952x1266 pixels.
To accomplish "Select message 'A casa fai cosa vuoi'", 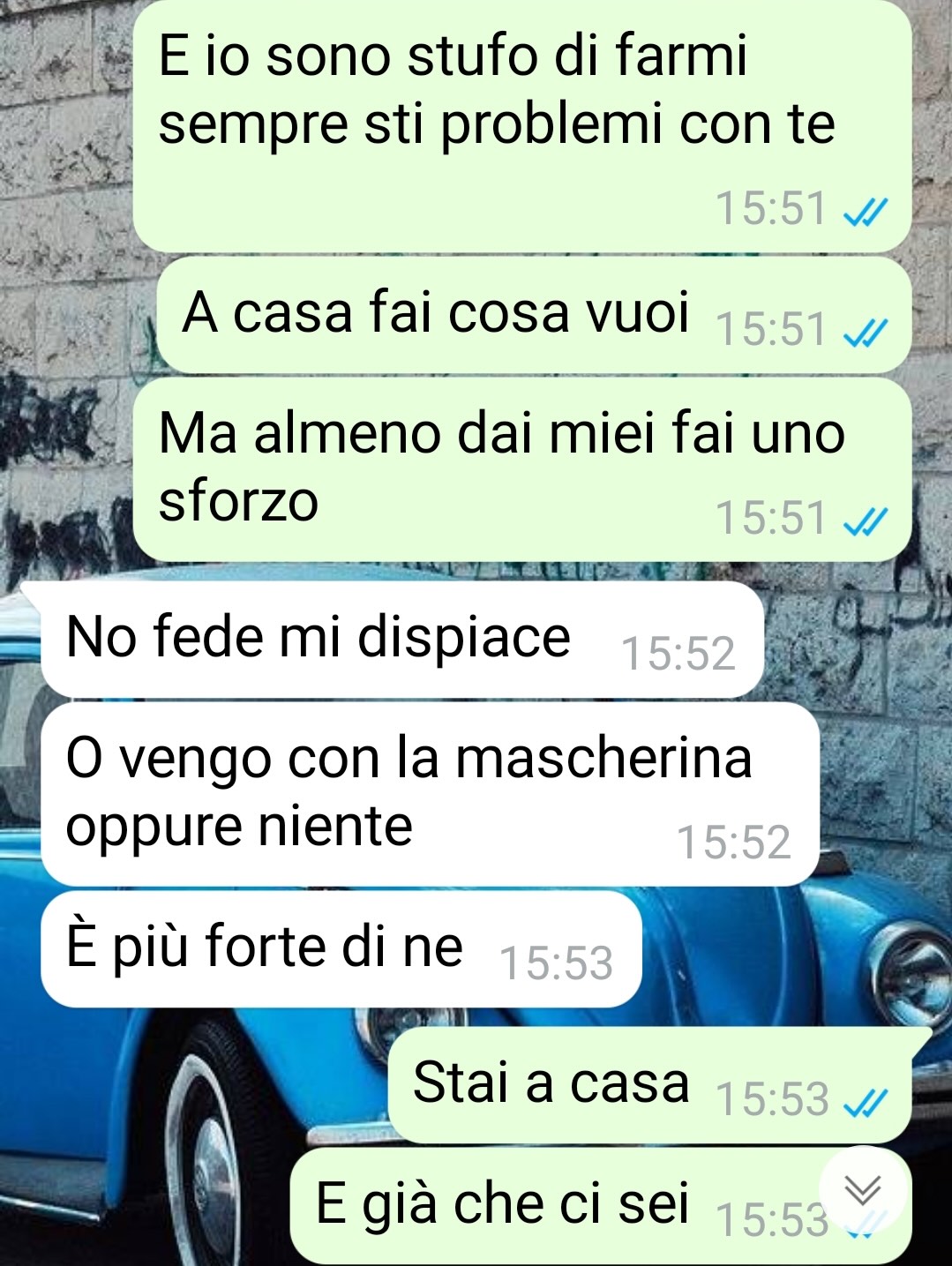I will (x=534, y=315).
